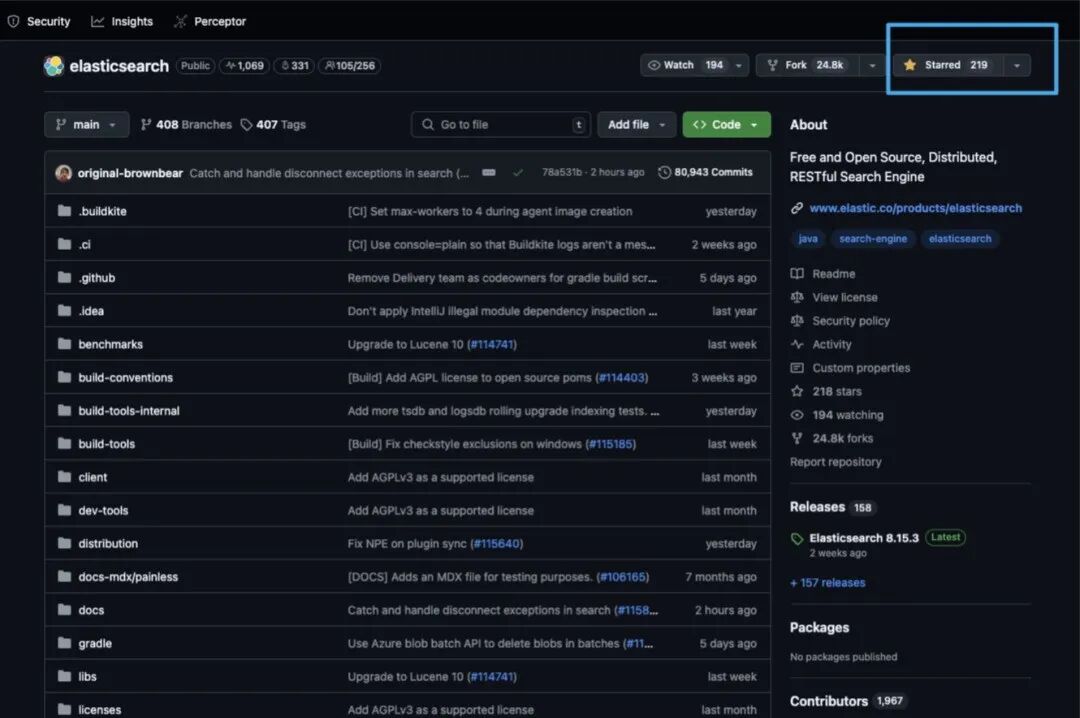
Task: Click the elasticsearch repository logo
Action: (x=54, y=65)
